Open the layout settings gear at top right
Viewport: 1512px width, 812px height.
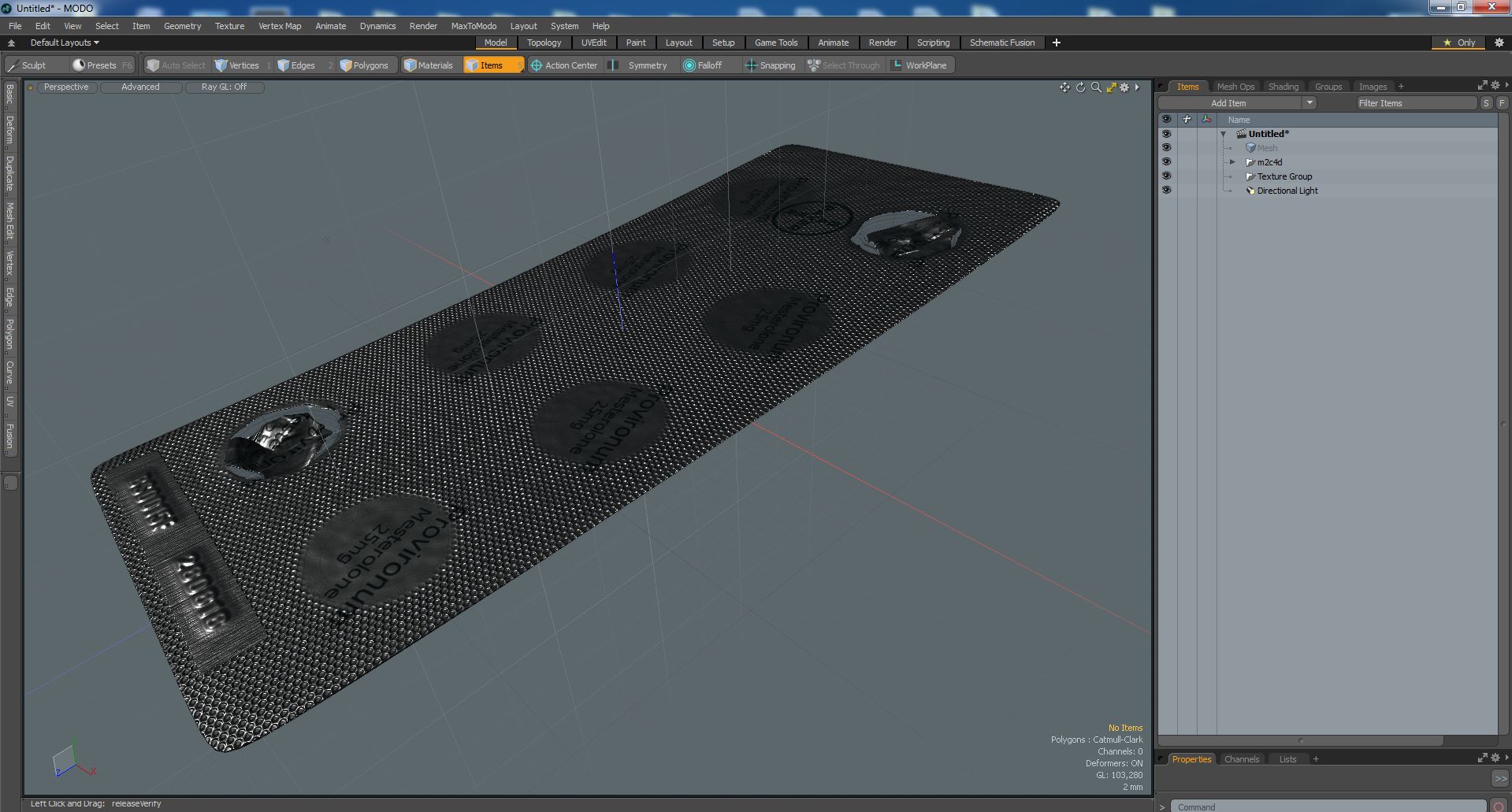pyautogui.click(x=1499, y=43)
